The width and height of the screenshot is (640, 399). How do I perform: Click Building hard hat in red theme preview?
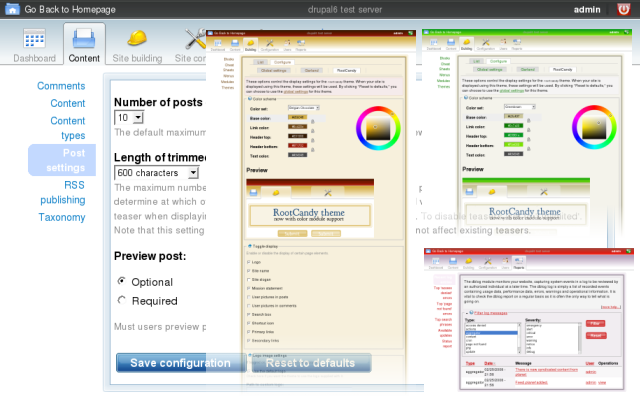(x=469, y=261)
